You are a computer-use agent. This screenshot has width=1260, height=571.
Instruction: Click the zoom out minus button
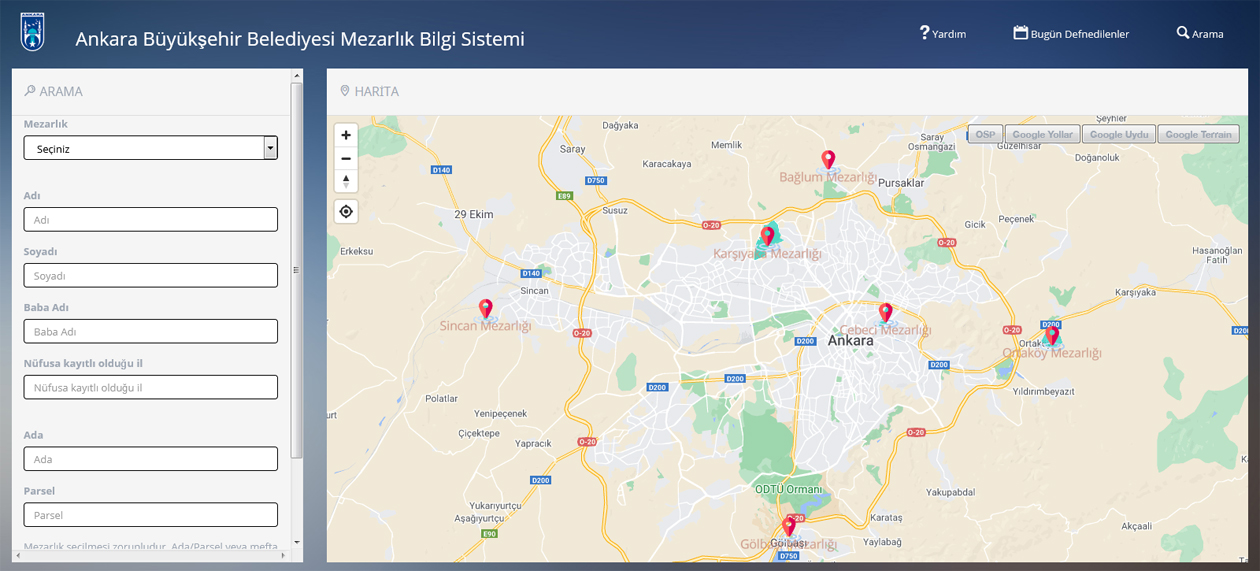click(346, 158)
